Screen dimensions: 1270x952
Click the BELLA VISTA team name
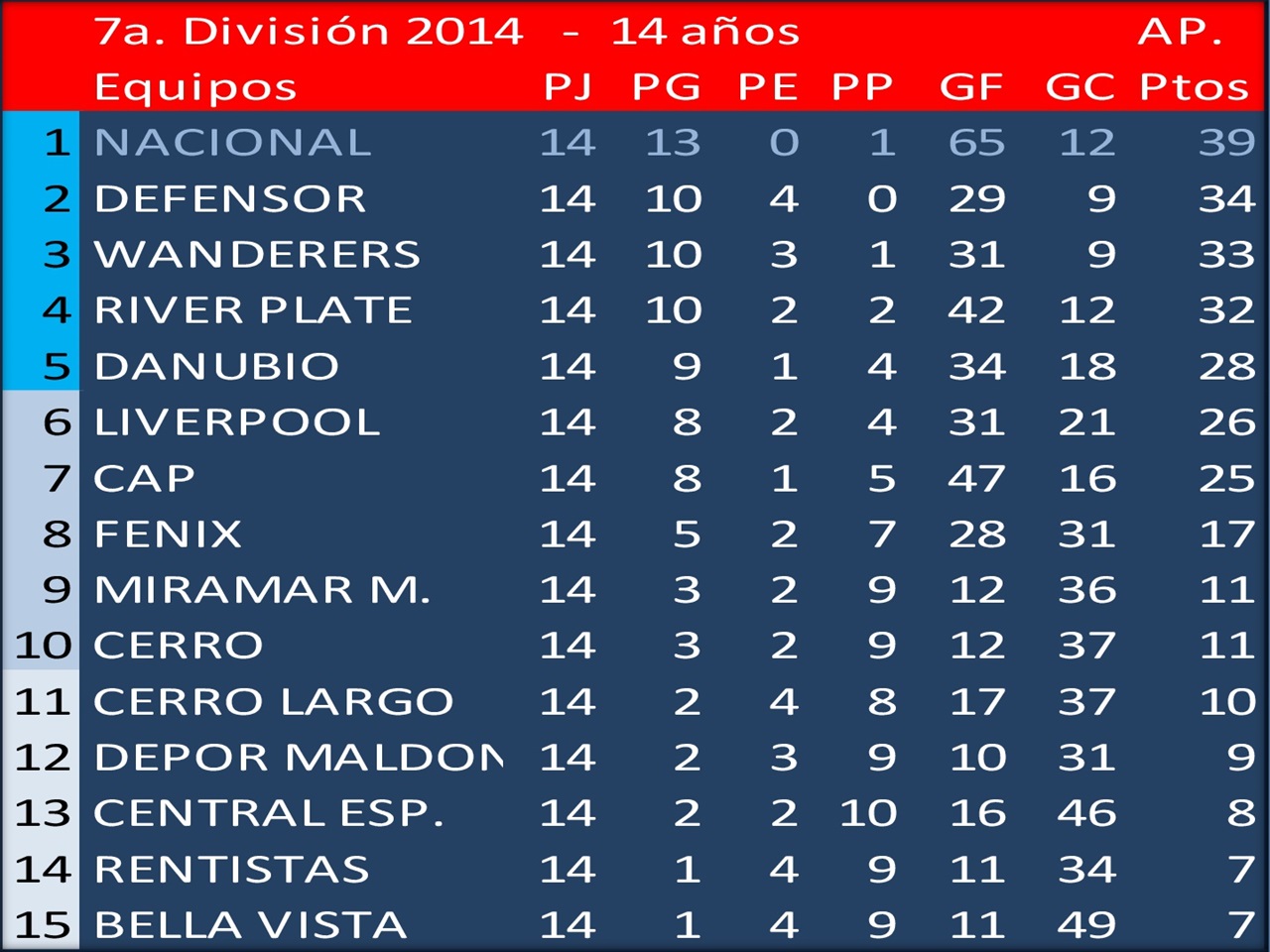(x=250, y=925)
